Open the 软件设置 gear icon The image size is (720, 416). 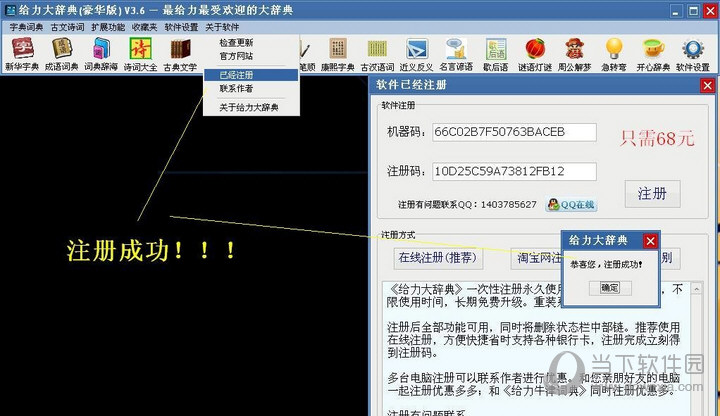pos(693,54)
